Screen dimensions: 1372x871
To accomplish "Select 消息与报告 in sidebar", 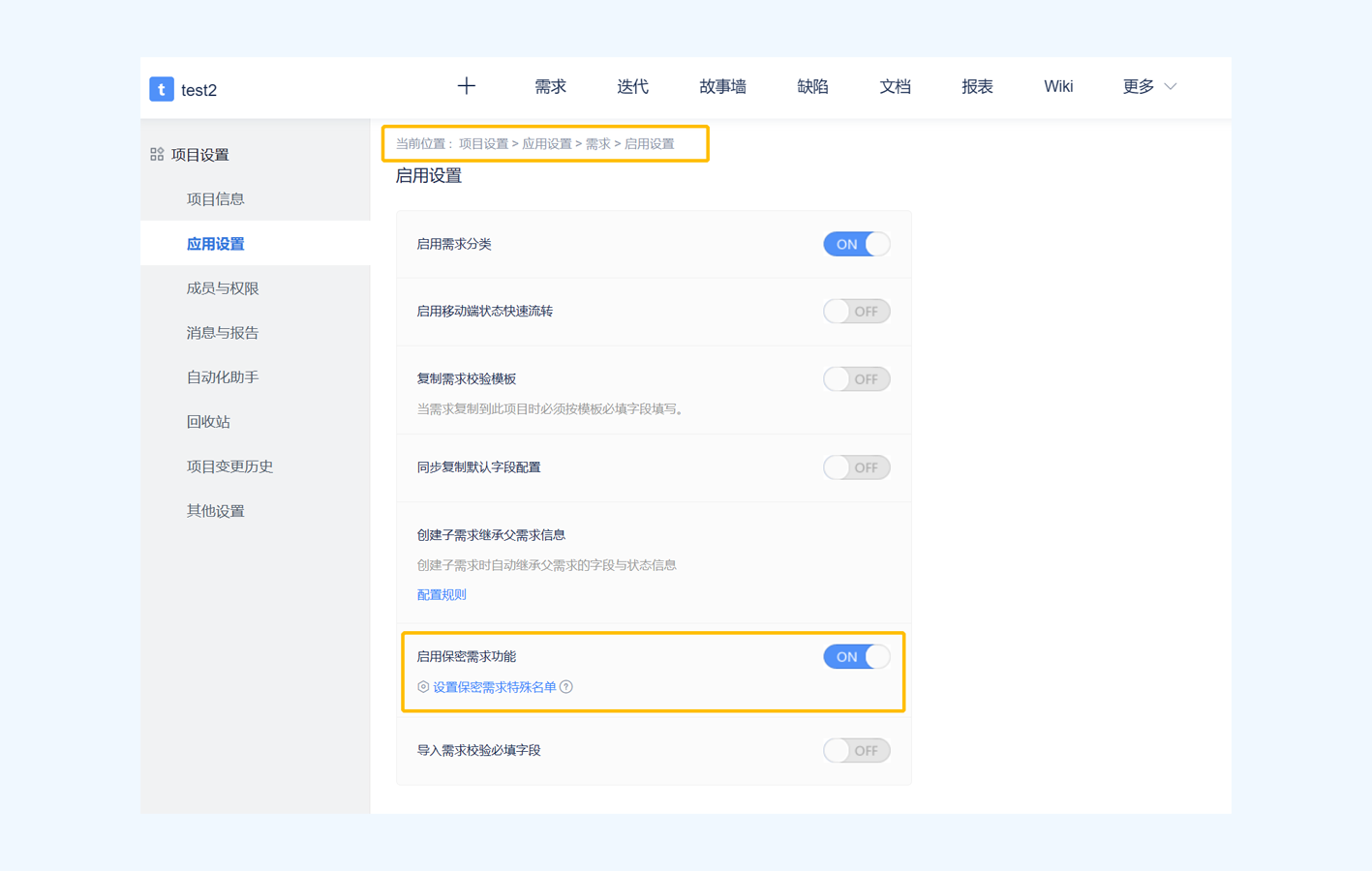I will click(x=223, y=333).
